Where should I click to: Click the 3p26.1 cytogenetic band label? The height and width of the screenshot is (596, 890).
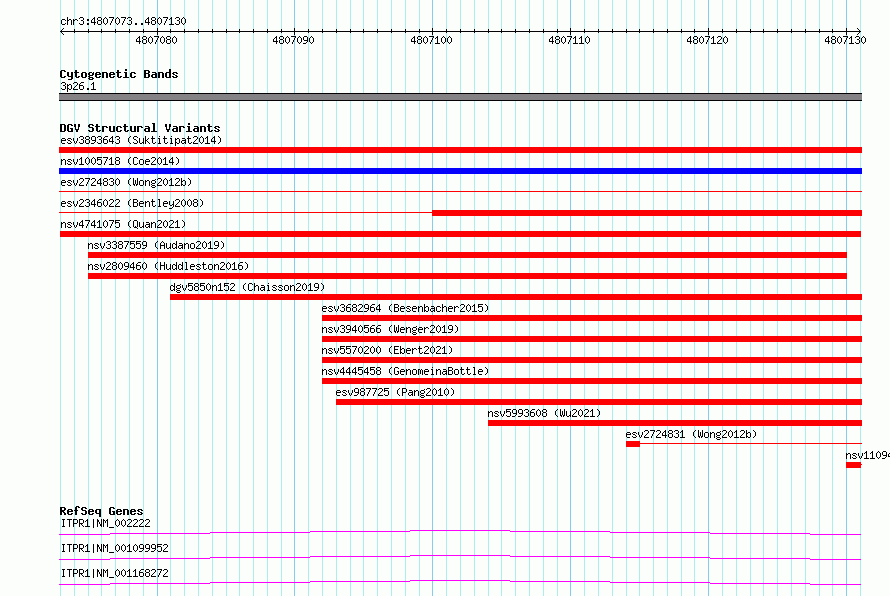(x=78, y=86)
